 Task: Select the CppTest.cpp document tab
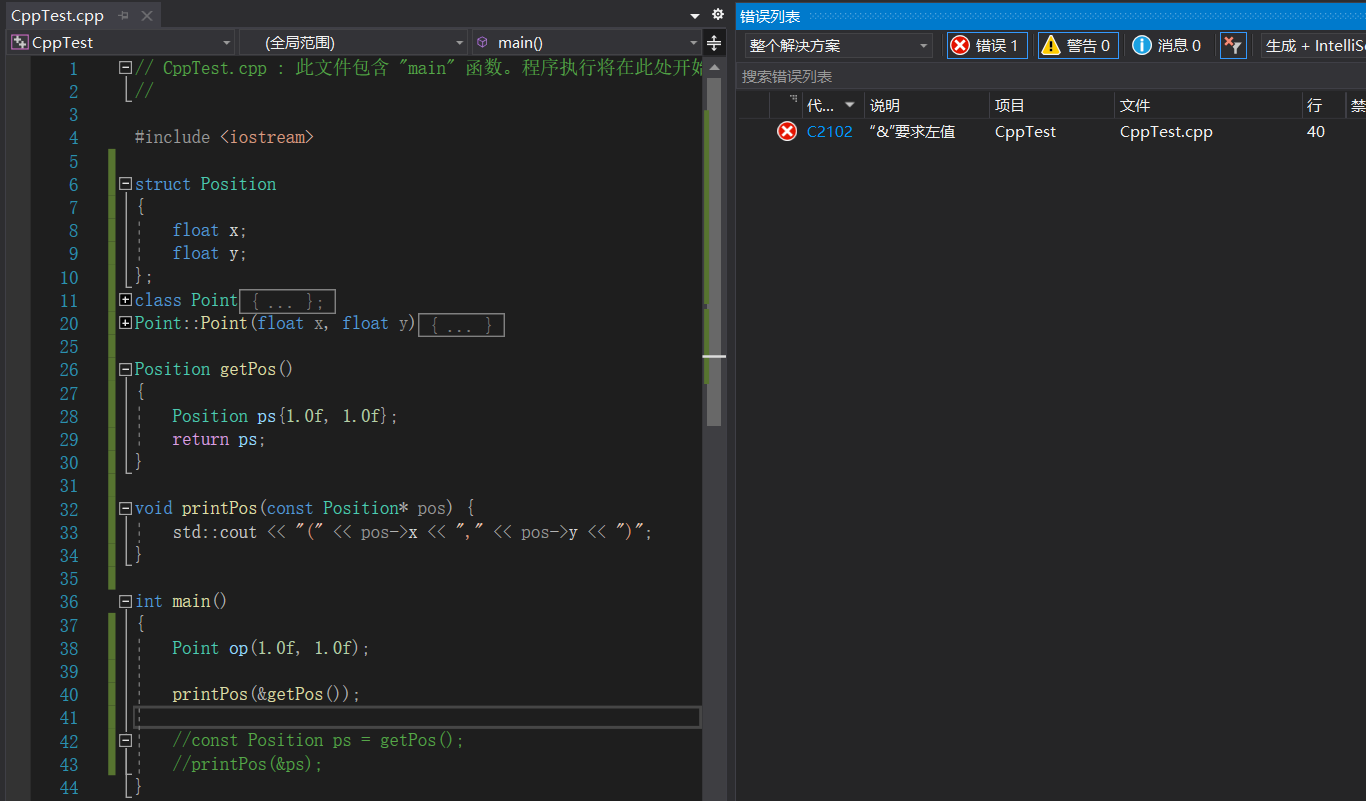(57, 16)
